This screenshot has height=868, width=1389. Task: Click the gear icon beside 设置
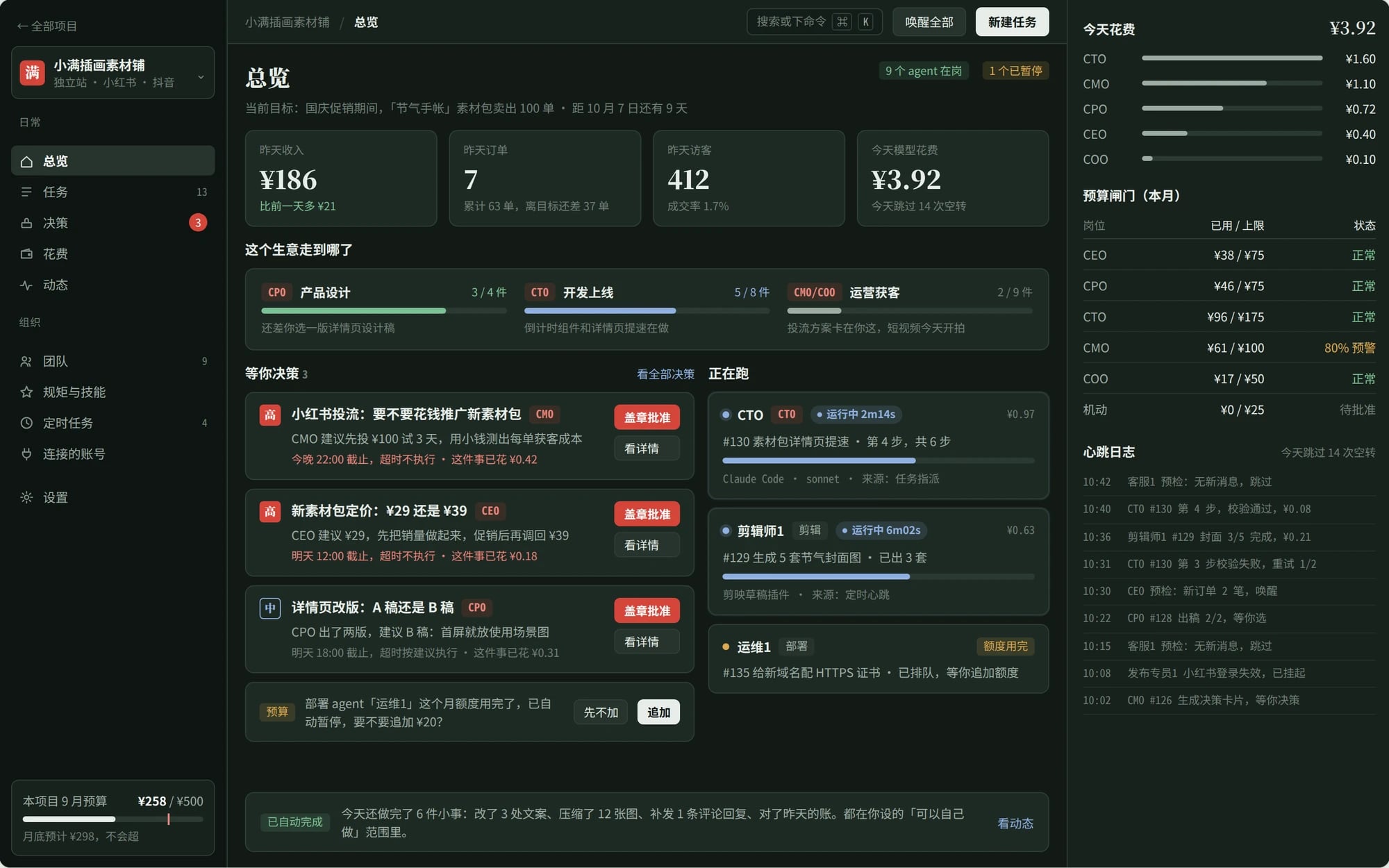26,497
